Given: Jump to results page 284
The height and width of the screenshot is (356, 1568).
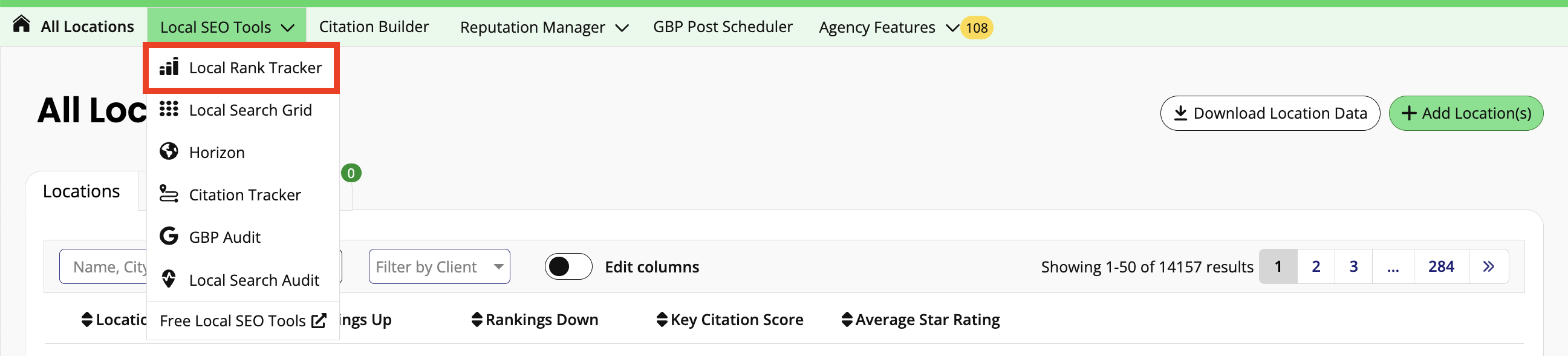Looking at the screenshot, I should (x=1440, y=266).
